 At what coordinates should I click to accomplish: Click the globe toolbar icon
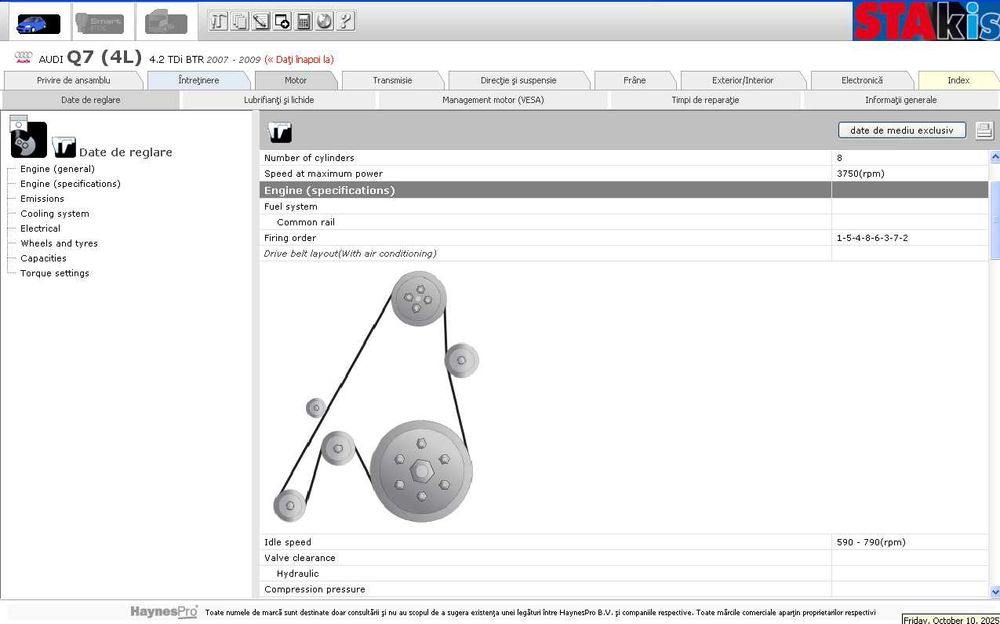(x=325, y=21)
